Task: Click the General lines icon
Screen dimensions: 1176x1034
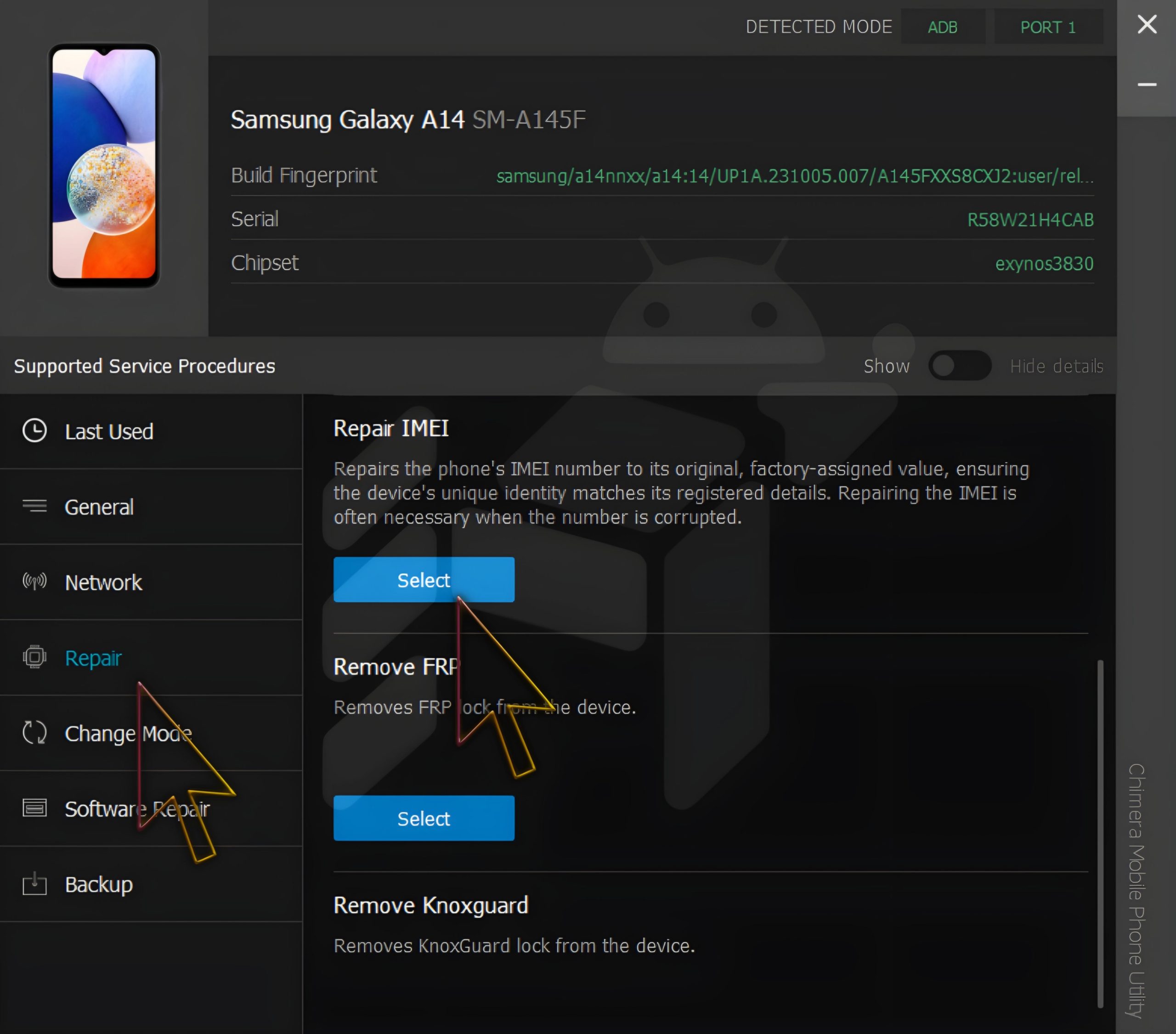Action: click(34, 506)
